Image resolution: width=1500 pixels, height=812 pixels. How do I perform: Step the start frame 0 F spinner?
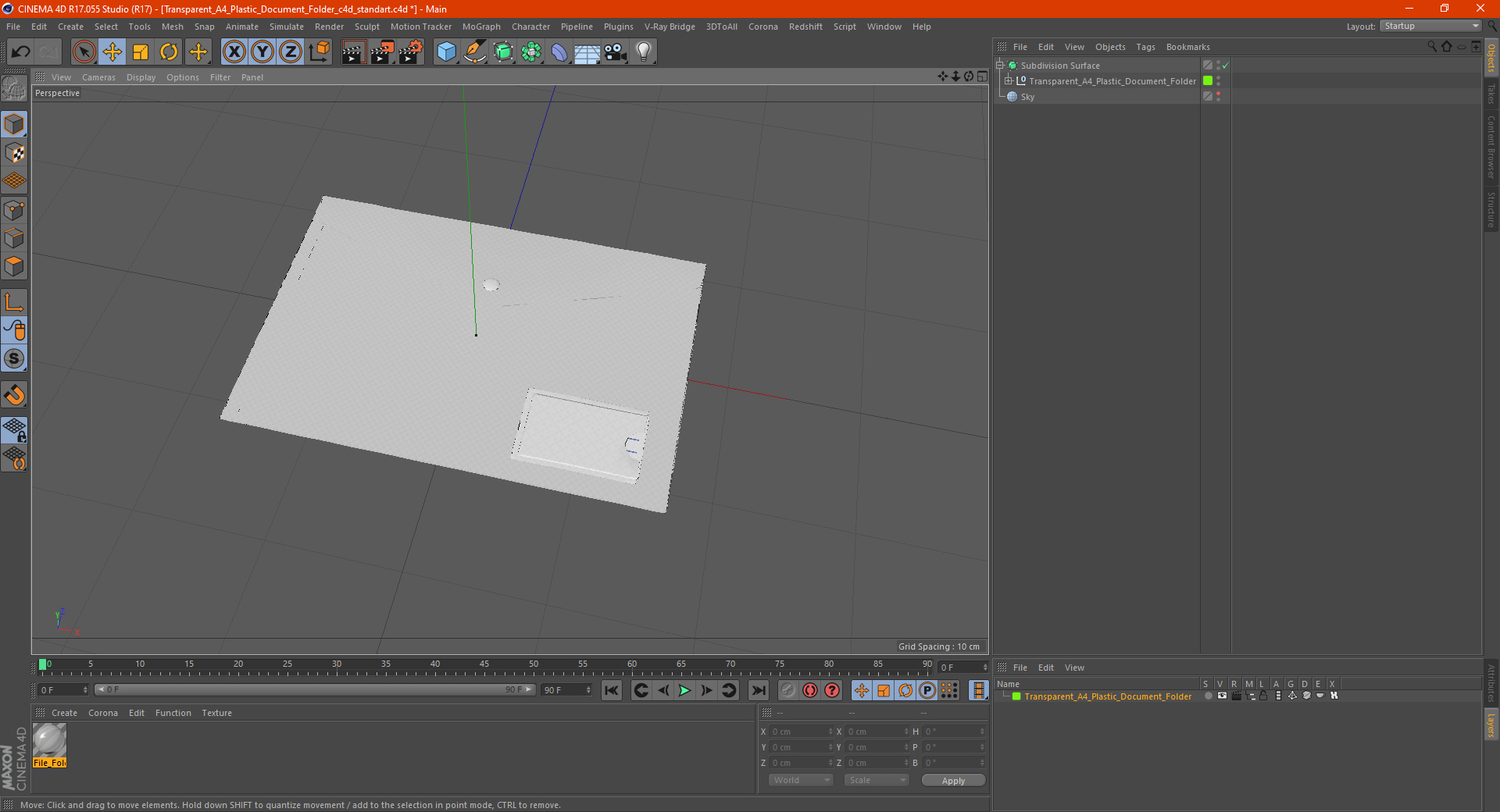point(85,689)
